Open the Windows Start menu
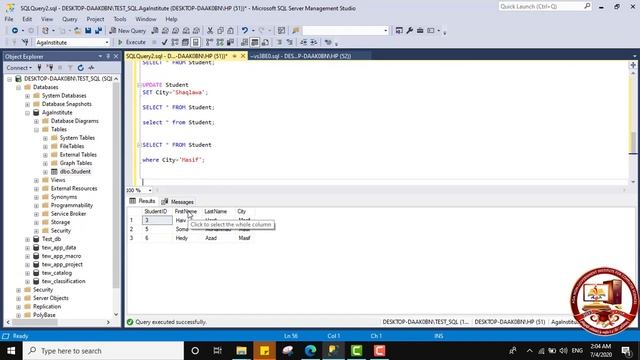This screenshot has width=640, height=360. tap(11, 351)
